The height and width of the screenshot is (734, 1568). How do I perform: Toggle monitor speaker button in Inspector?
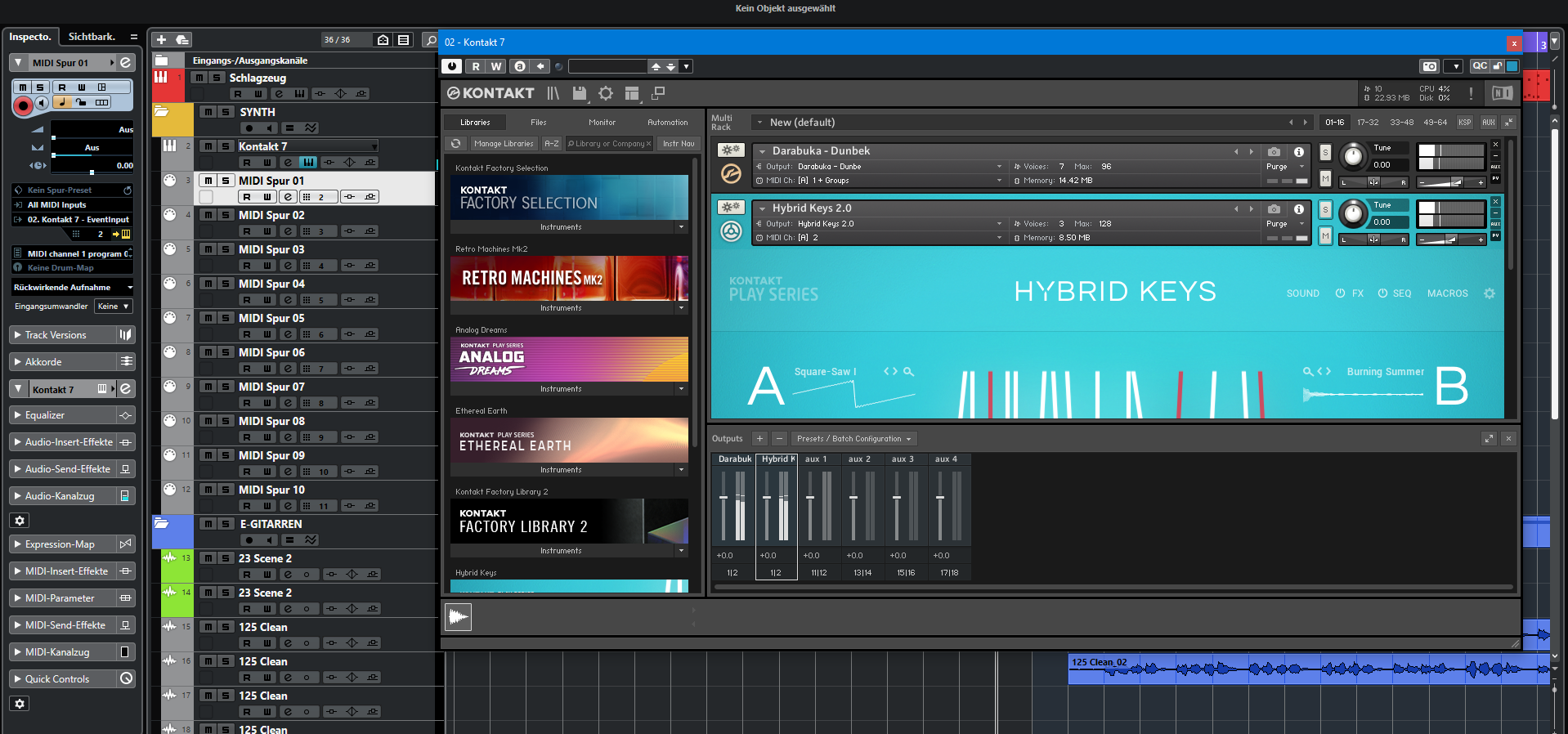[x=42, y=103]
